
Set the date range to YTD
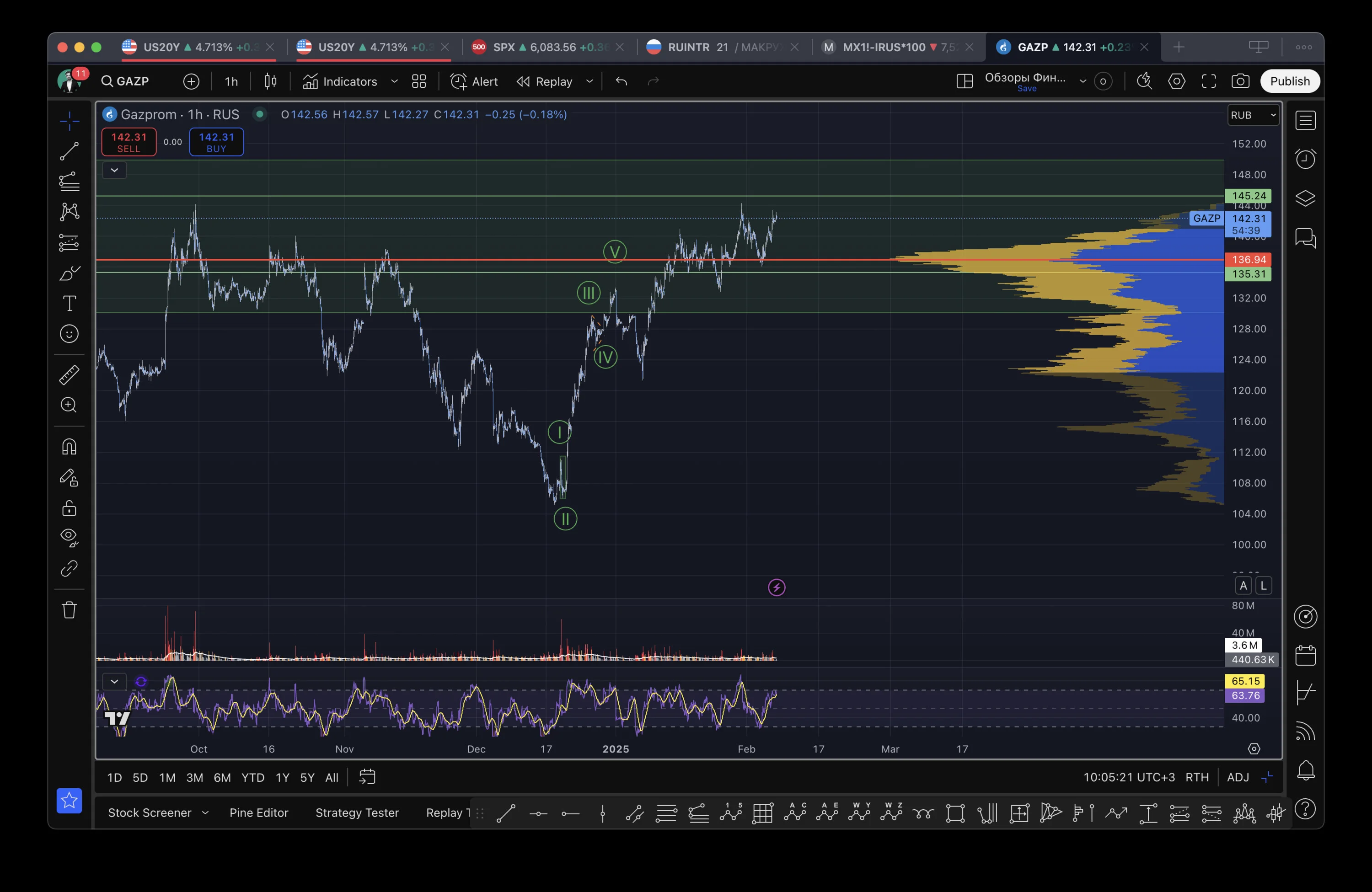point(252,777)
